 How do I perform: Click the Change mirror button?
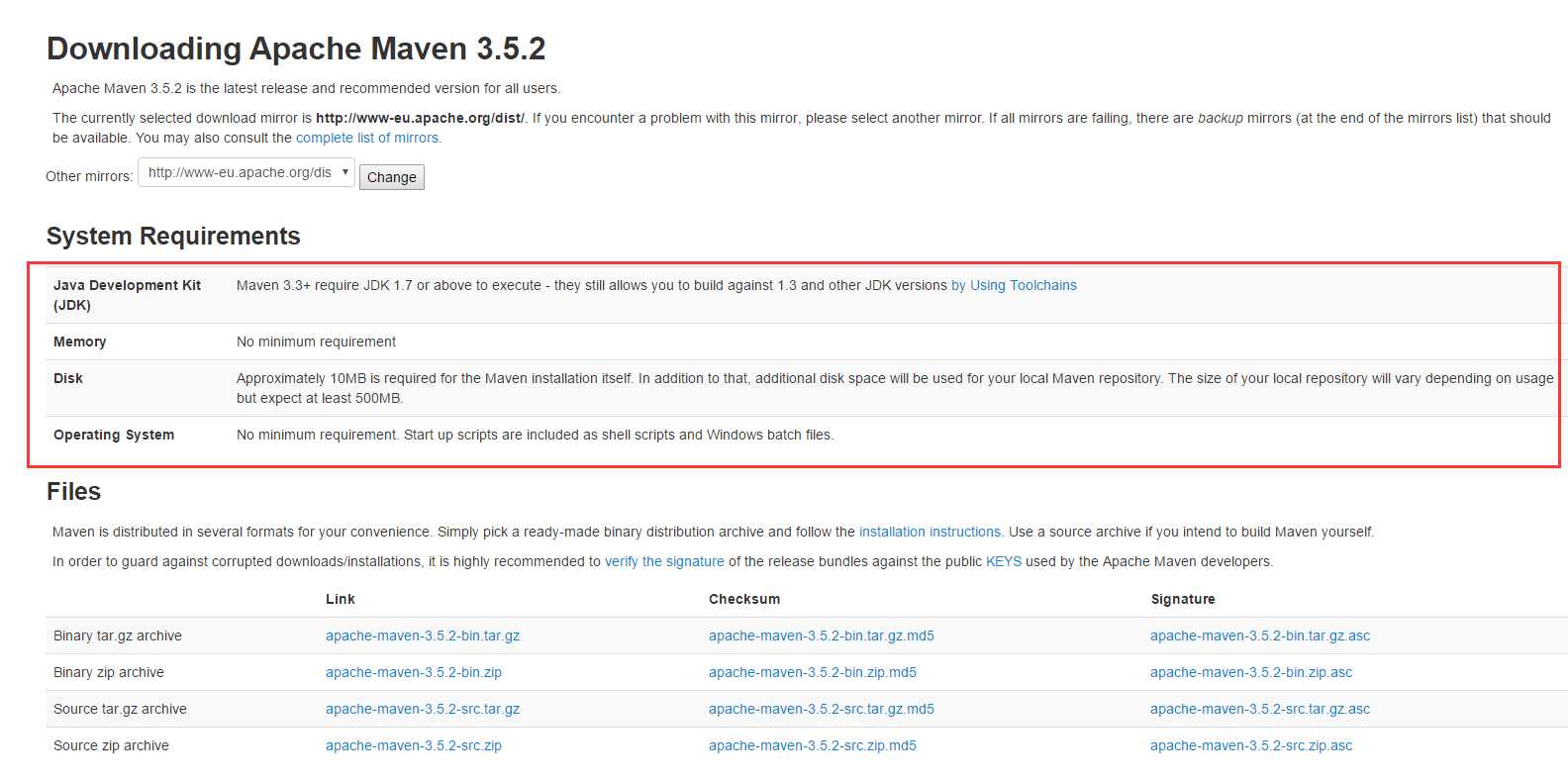coord(391,177)
